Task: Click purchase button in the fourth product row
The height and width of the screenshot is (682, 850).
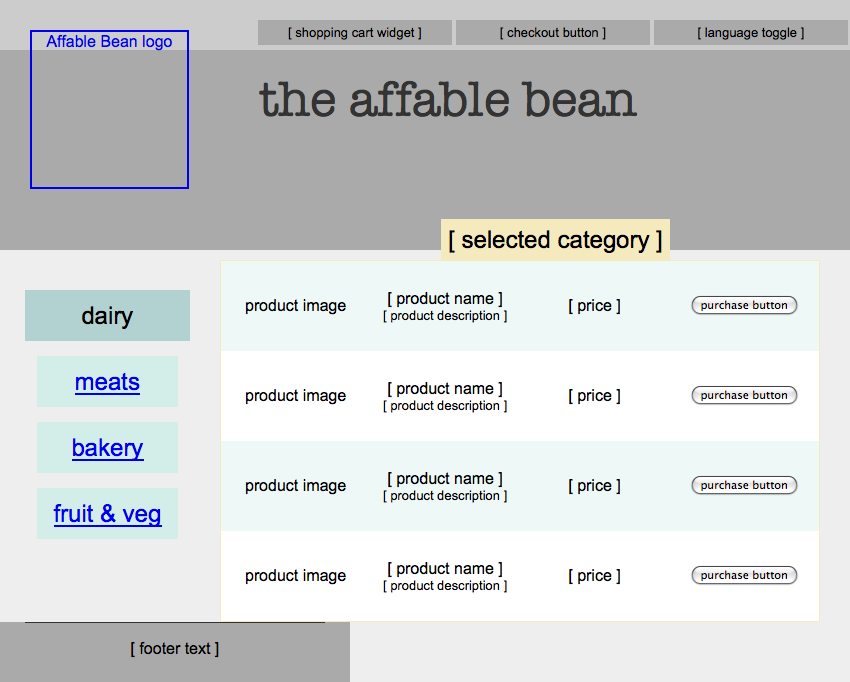Action: coord(744,575)
